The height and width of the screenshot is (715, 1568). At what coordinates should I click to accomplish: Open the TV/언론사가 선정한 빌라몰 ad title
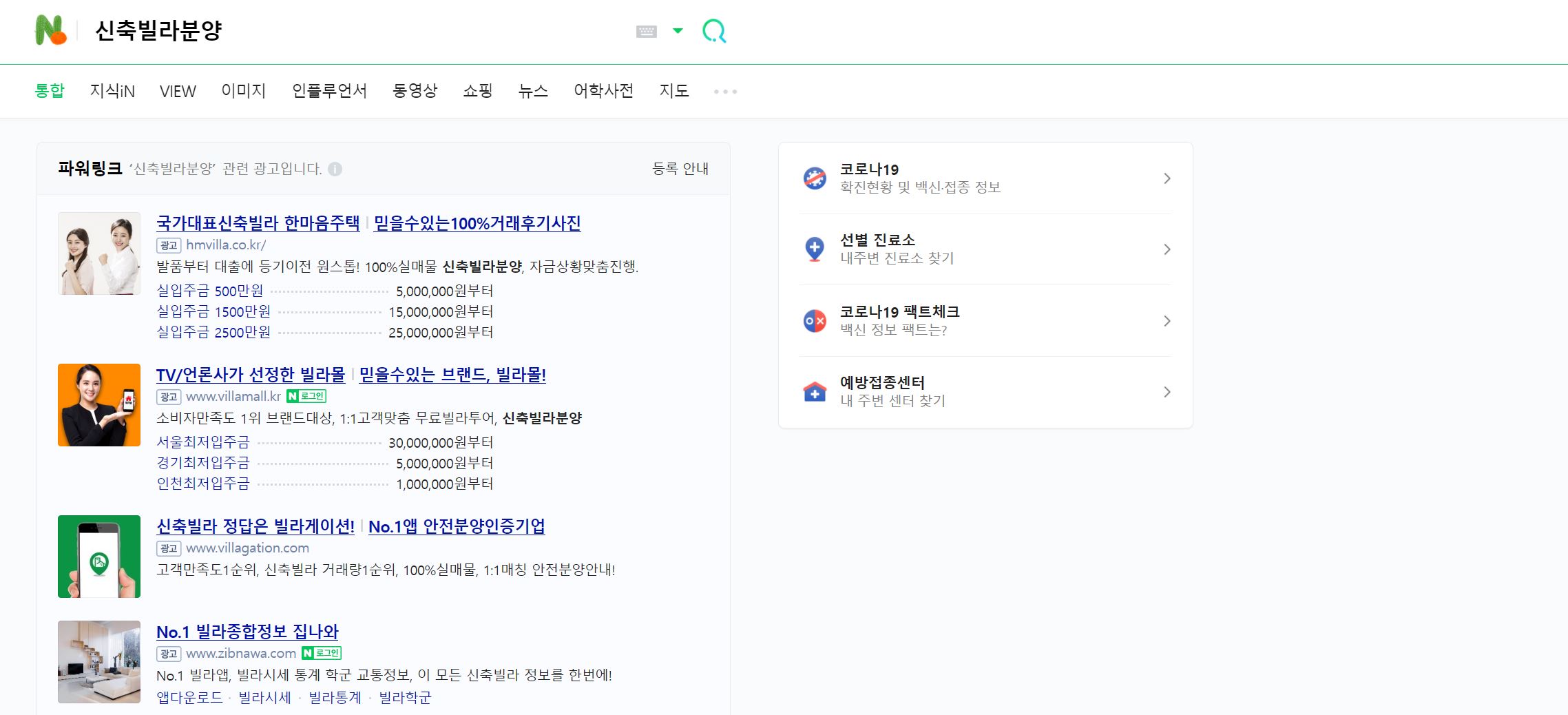pyautogui.click(x=251, y=375)
